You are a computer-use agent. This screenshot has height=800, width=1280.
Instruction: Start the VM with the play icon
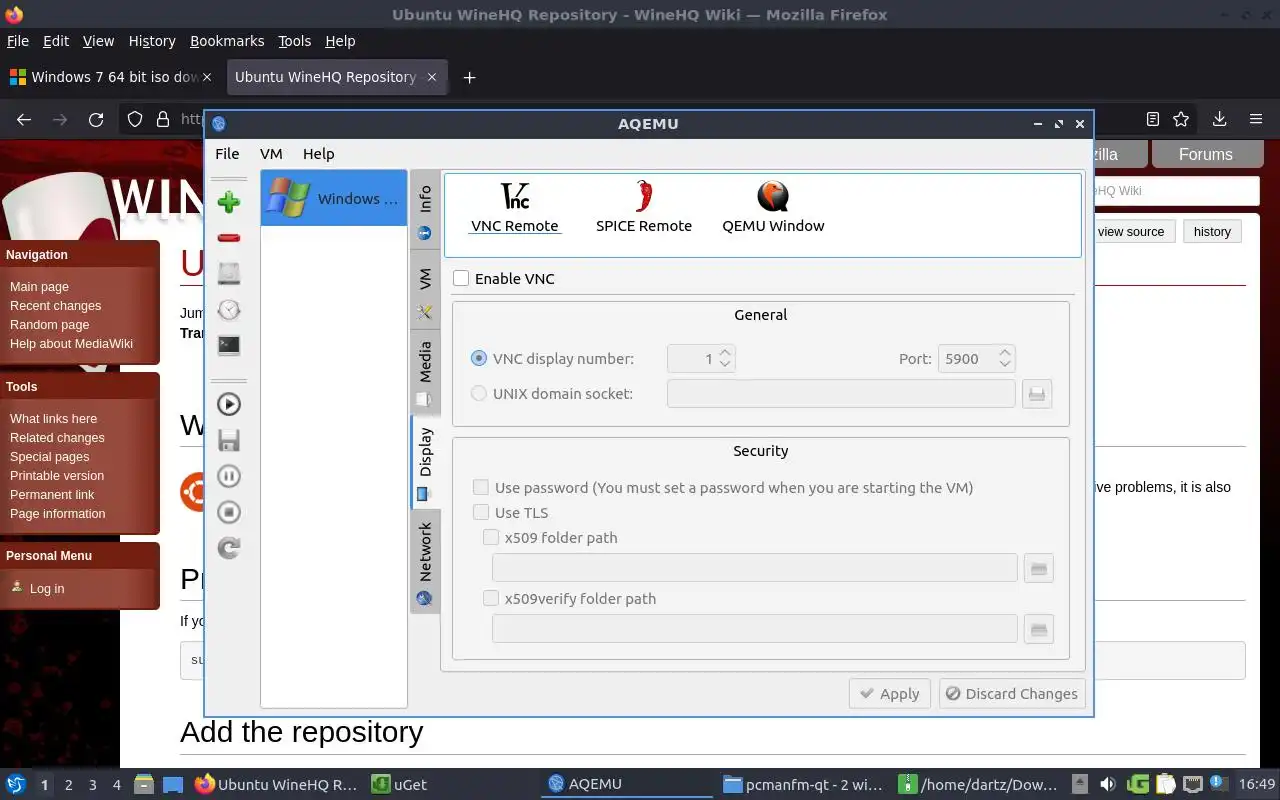tap(229, 404)
